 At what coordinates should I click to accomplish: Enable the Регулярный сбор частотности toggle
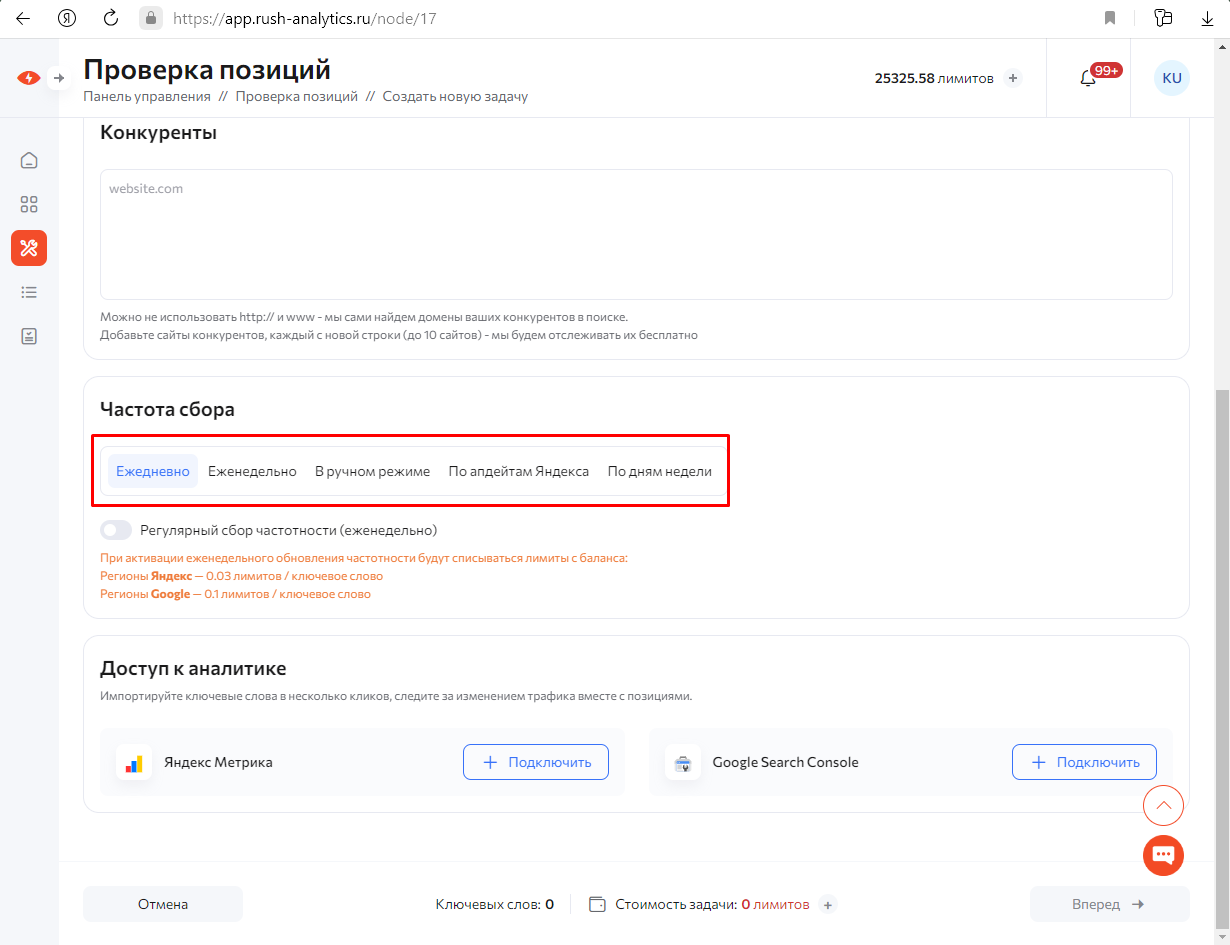[116, 530]
